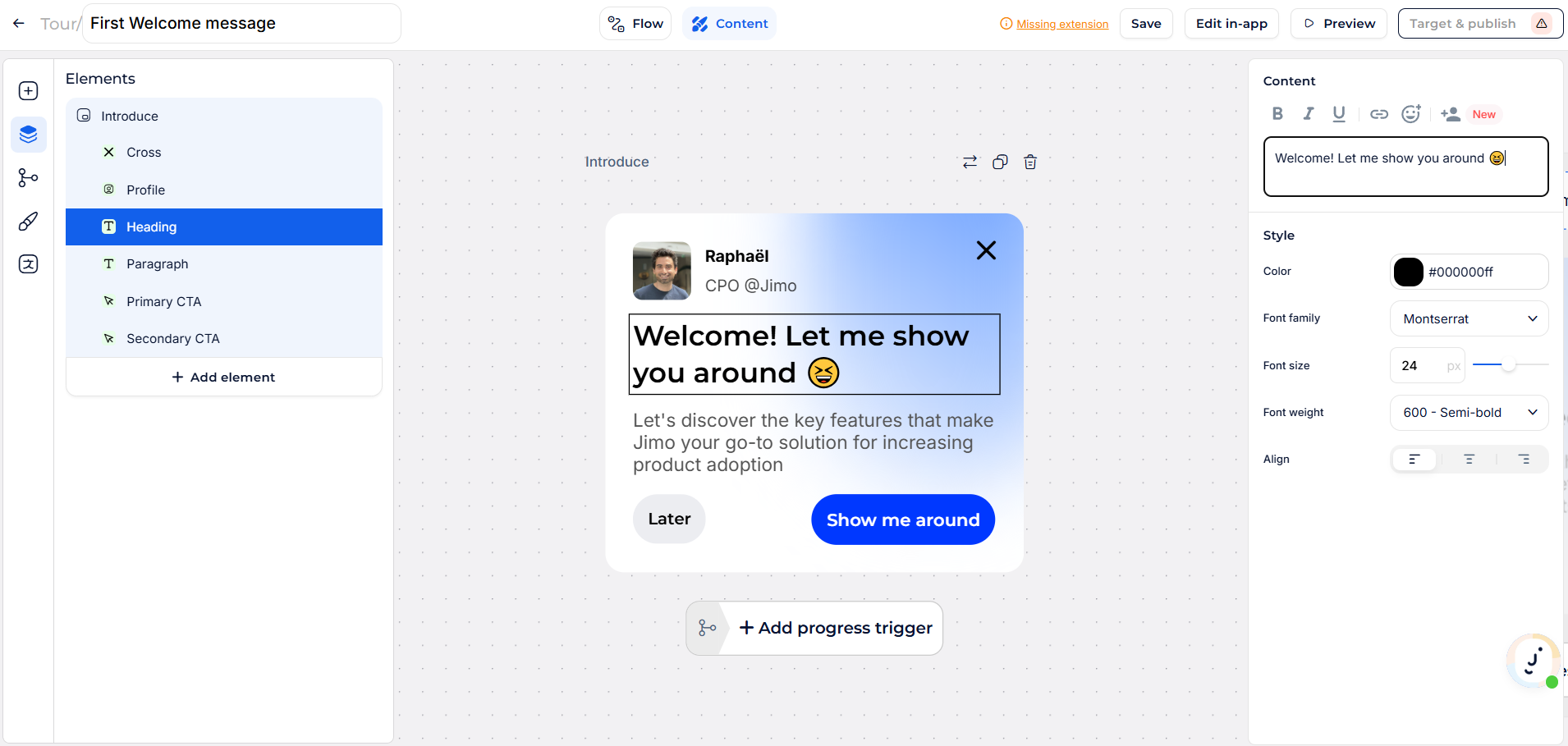Open the brush theme icon in sidebar

(x=29, y=221)
